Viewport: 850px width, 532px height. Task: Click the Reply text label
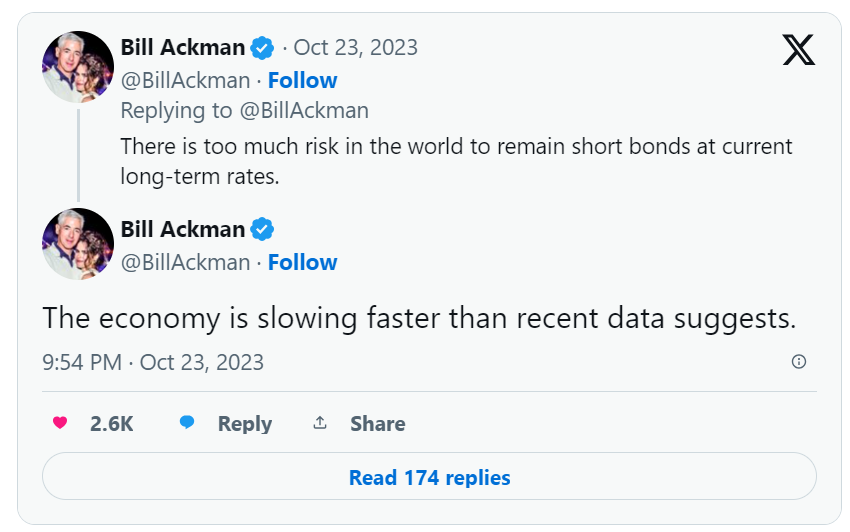pos(245,424)
